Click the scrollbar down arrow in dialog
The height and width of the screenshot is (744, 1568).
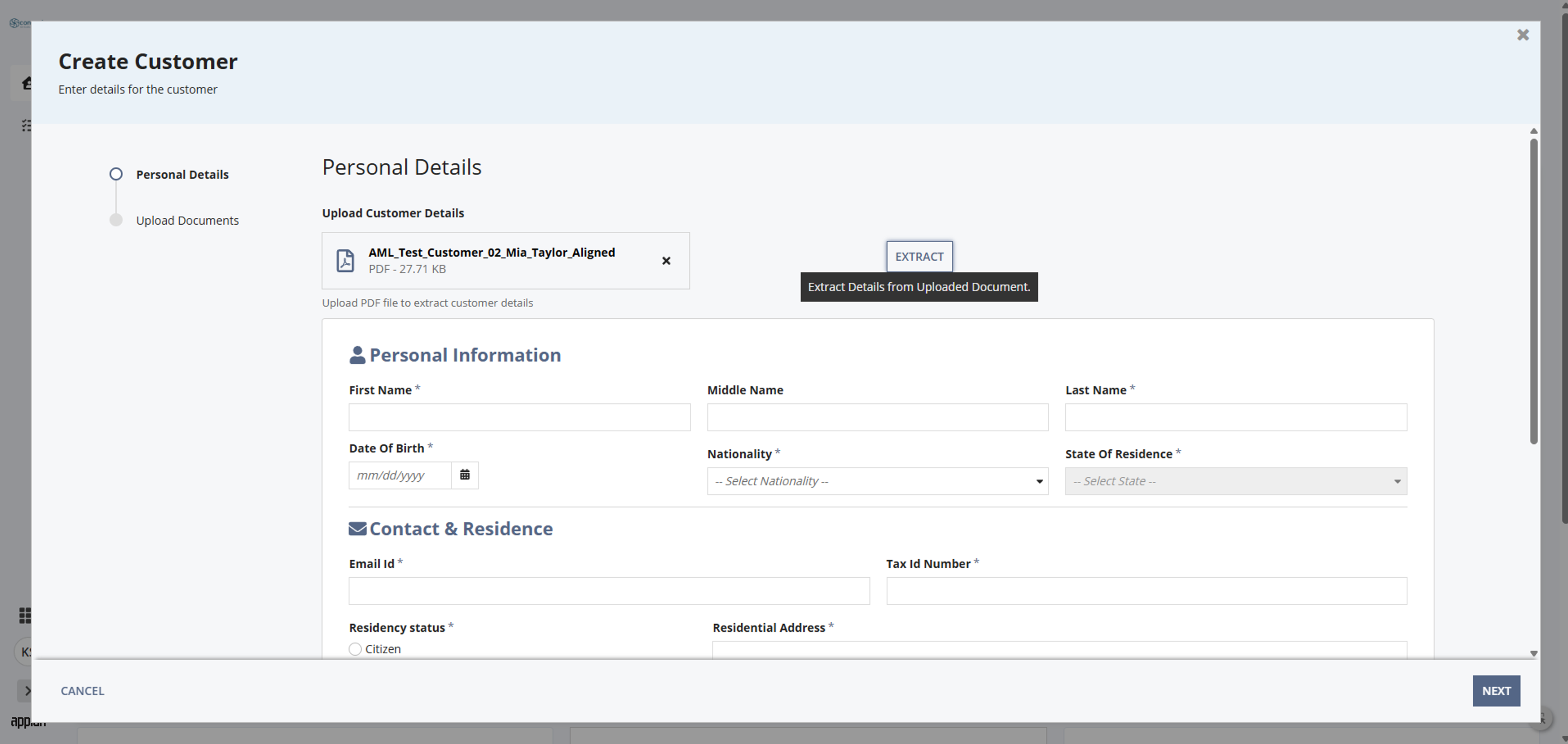point(1533,653)
